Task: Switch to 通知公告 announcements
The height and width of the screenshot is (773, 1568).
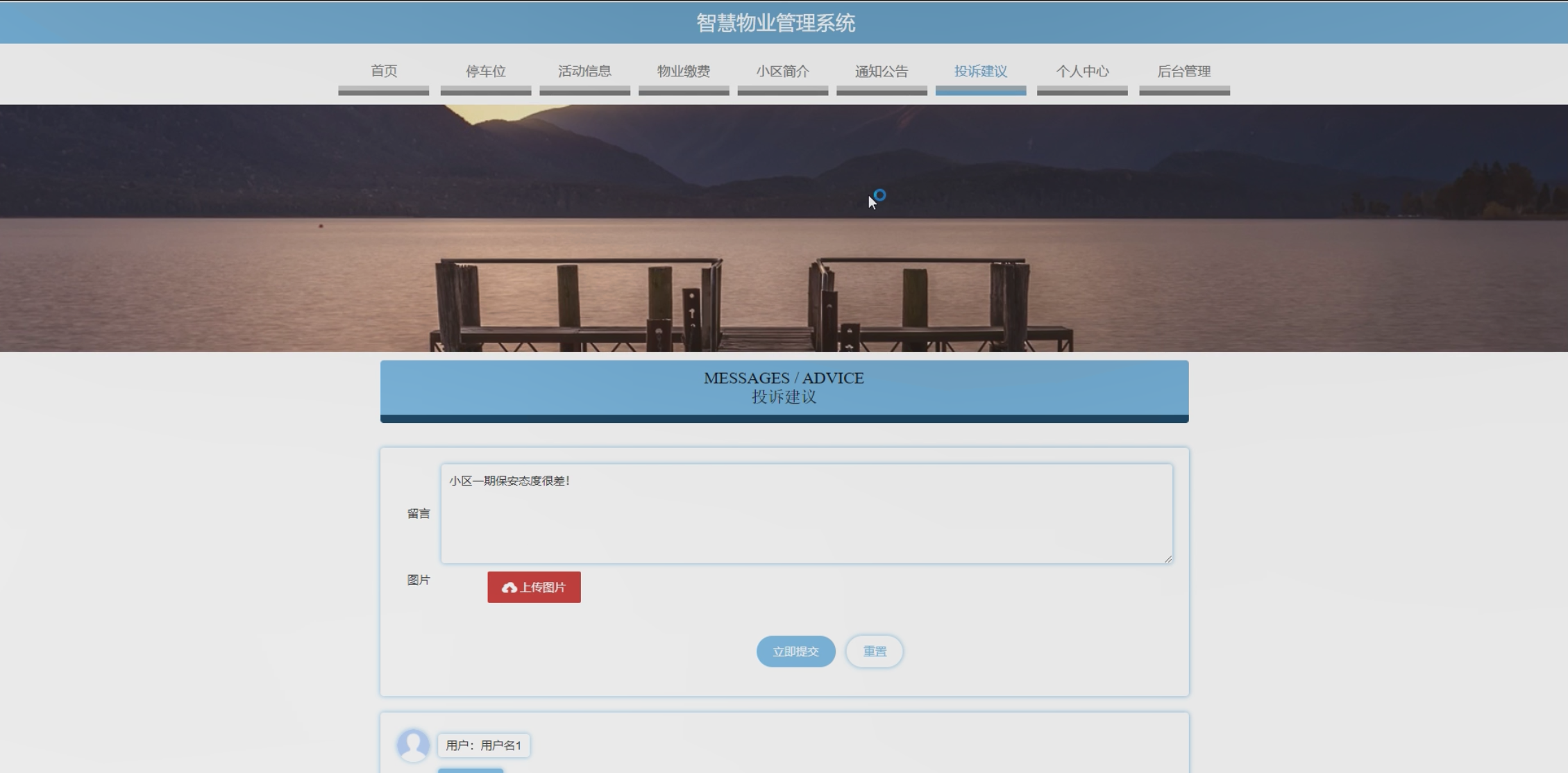Action: pos(882,72)
